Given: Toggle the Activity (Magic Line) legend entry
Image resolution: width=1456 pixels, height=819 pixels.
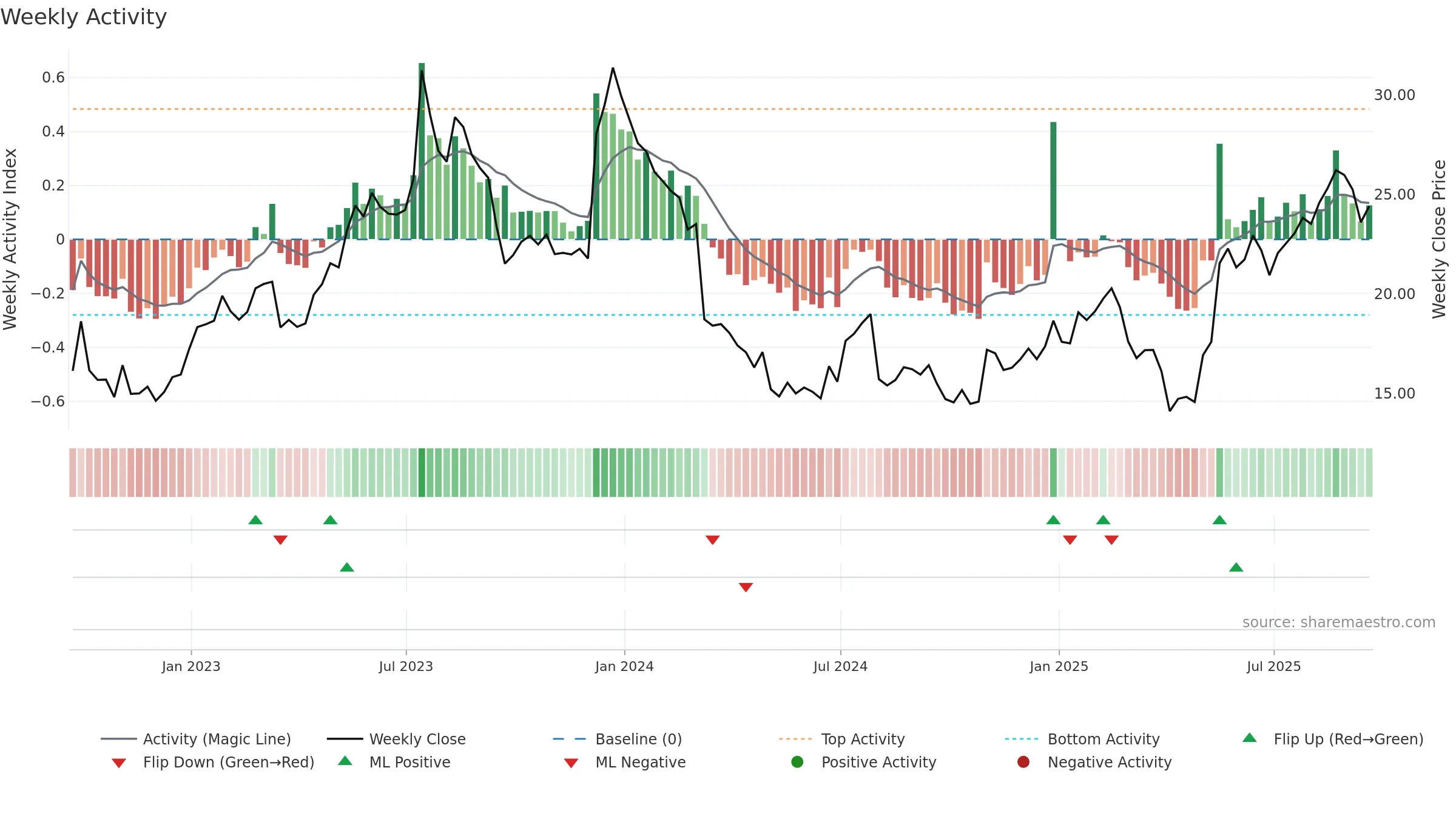Looking at the screenshot, I should click(x=196, y=739).
